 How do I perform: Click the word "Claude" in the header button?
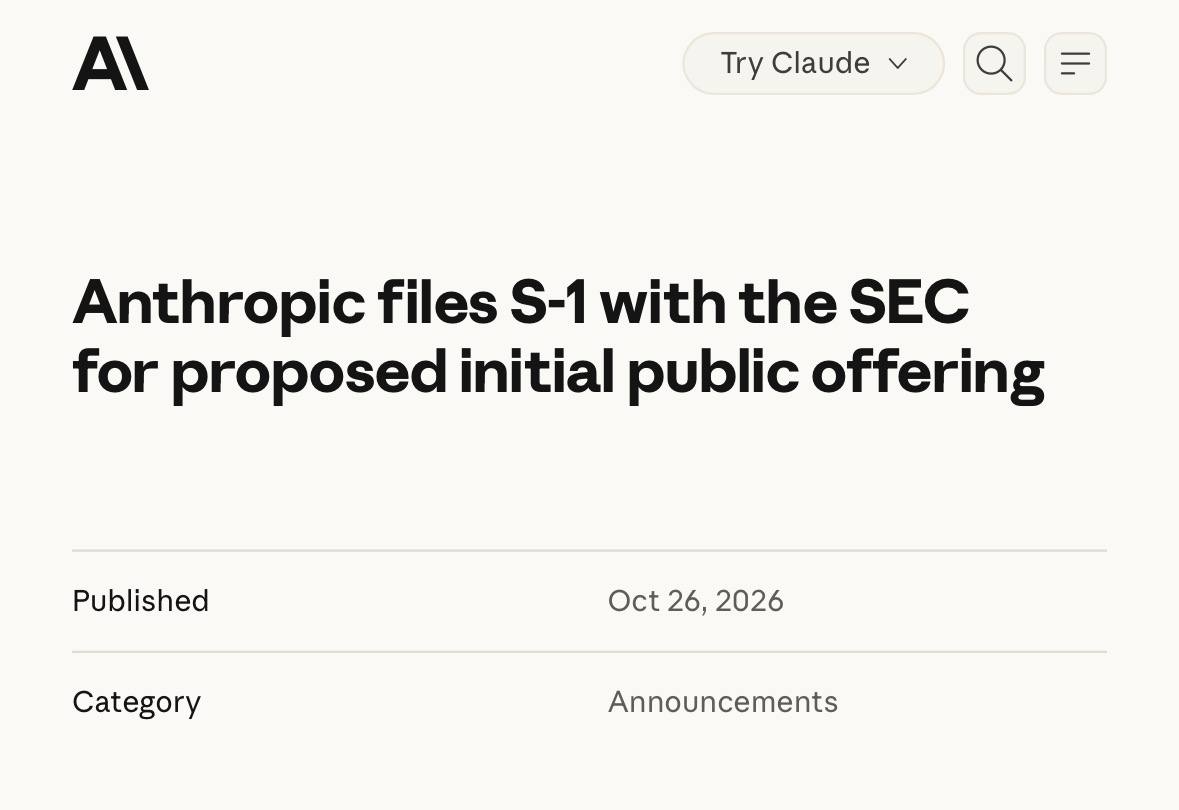(821, 63)
